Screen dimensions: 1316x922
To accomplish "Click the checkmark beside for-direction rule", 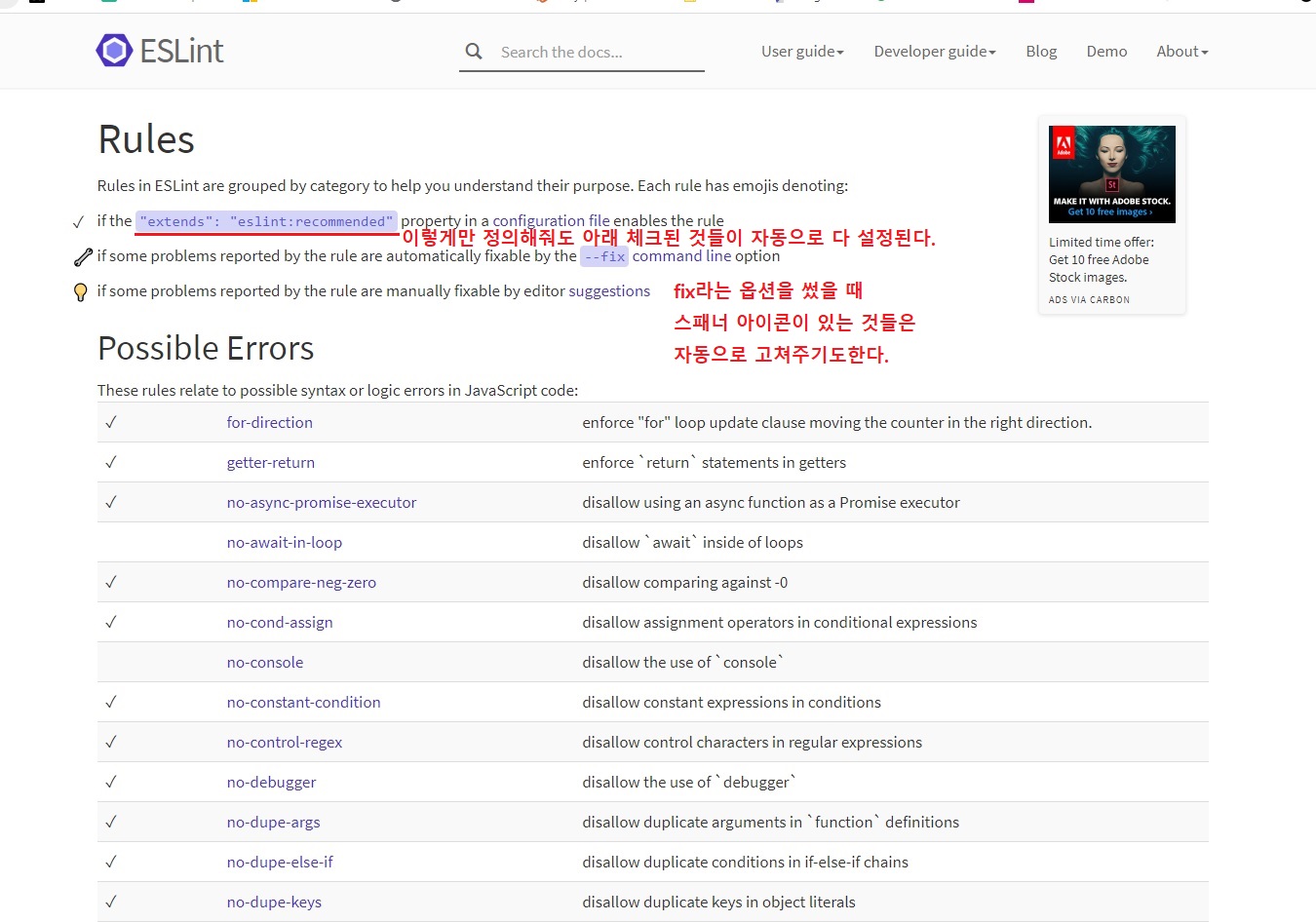I will click(x=111, y=422).
